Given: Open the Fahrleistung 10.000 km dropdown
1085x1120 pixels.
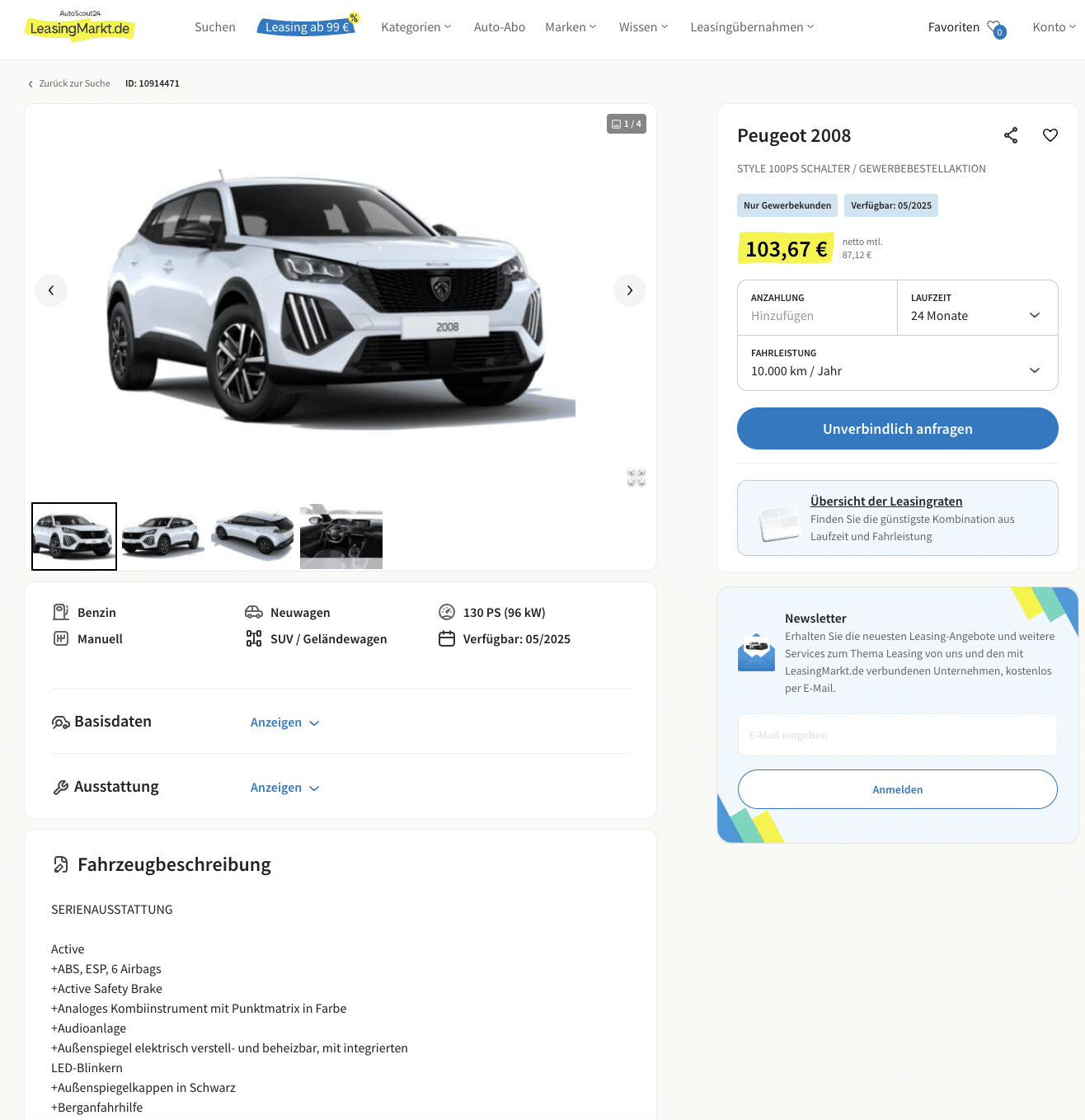Looking at the screenshot, I should (x=897, y=363).
